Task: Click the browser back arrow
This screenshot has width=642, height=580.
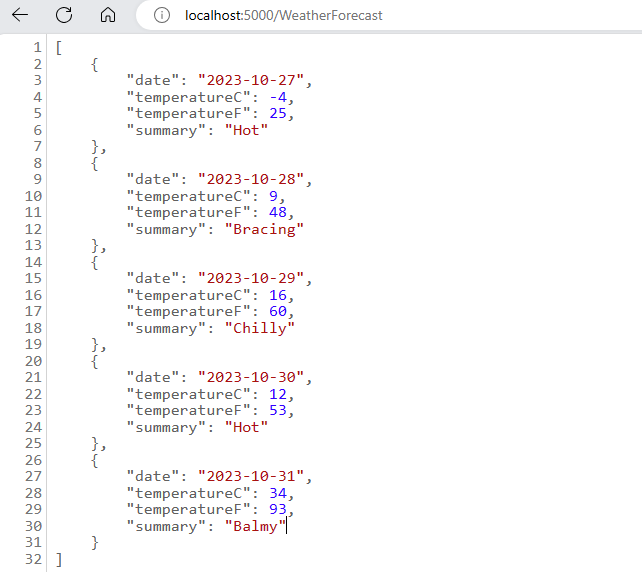Action: [x=20, y=16]
